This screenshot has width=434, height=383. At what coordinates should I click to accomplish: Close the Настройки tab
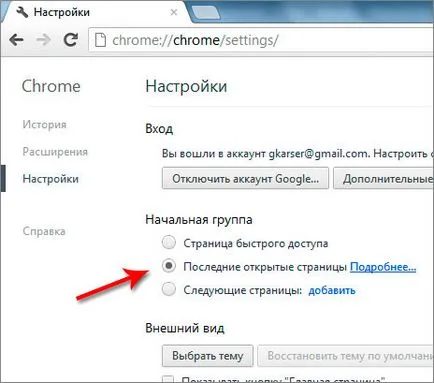[174, 13]
